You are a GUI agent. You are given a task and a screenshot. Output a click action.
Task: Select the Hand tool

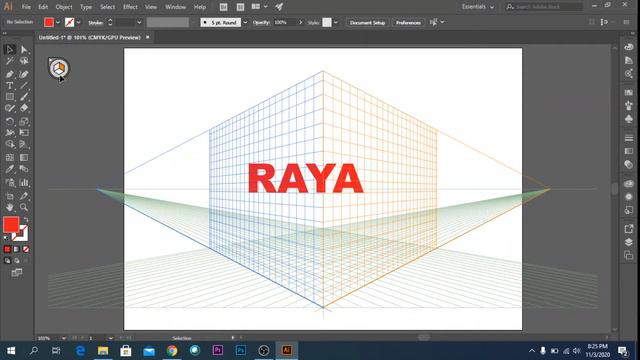pos(10,207)
